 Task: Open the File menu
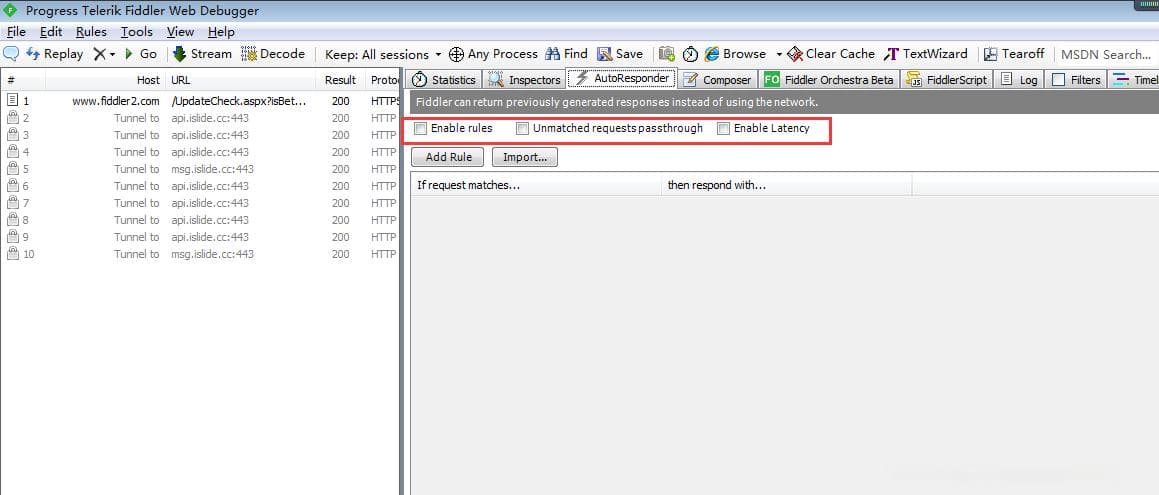pyautogui.click(x=16, y=32)
